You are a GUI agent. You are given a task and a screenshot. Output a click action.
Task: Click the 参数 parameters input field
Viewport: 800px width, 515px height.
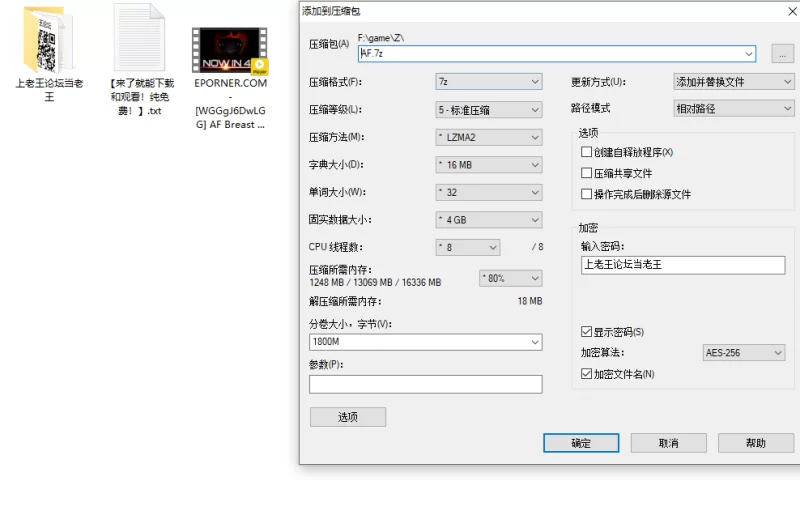426,384
